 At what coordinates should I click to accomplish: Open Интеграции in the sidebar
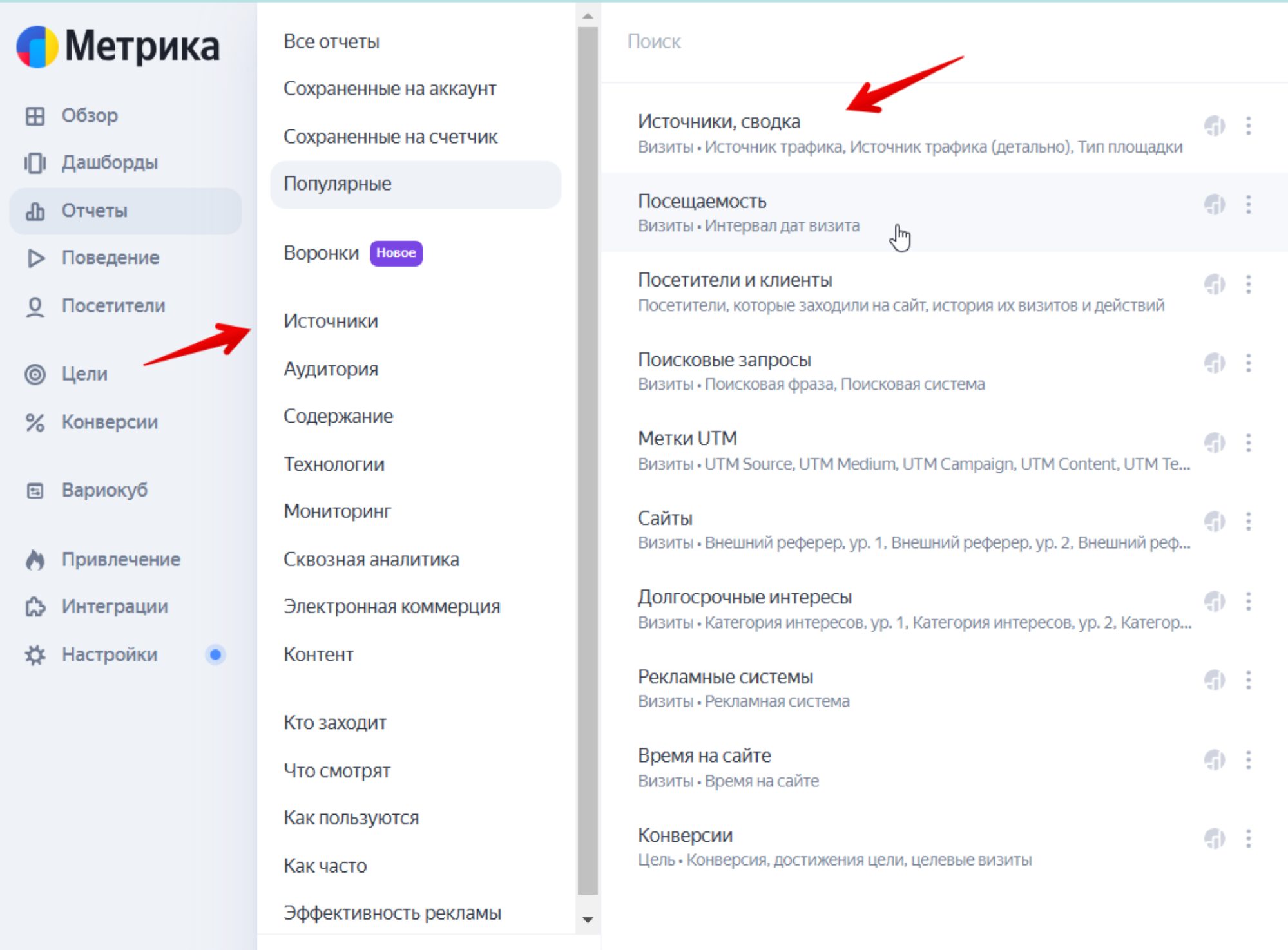[96, 607]
